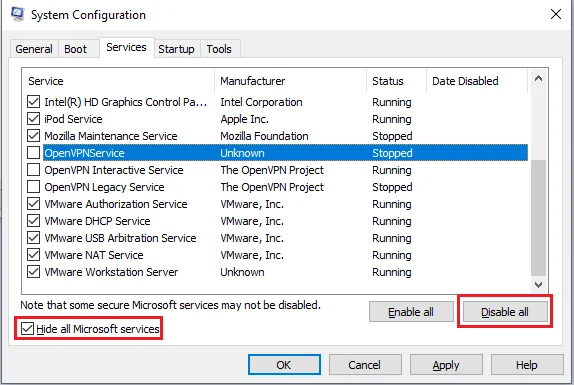This screenshot has height=385, width=574.
Task: Select the Mozilla Maintenance Service row name
Action: coord(111,136)
